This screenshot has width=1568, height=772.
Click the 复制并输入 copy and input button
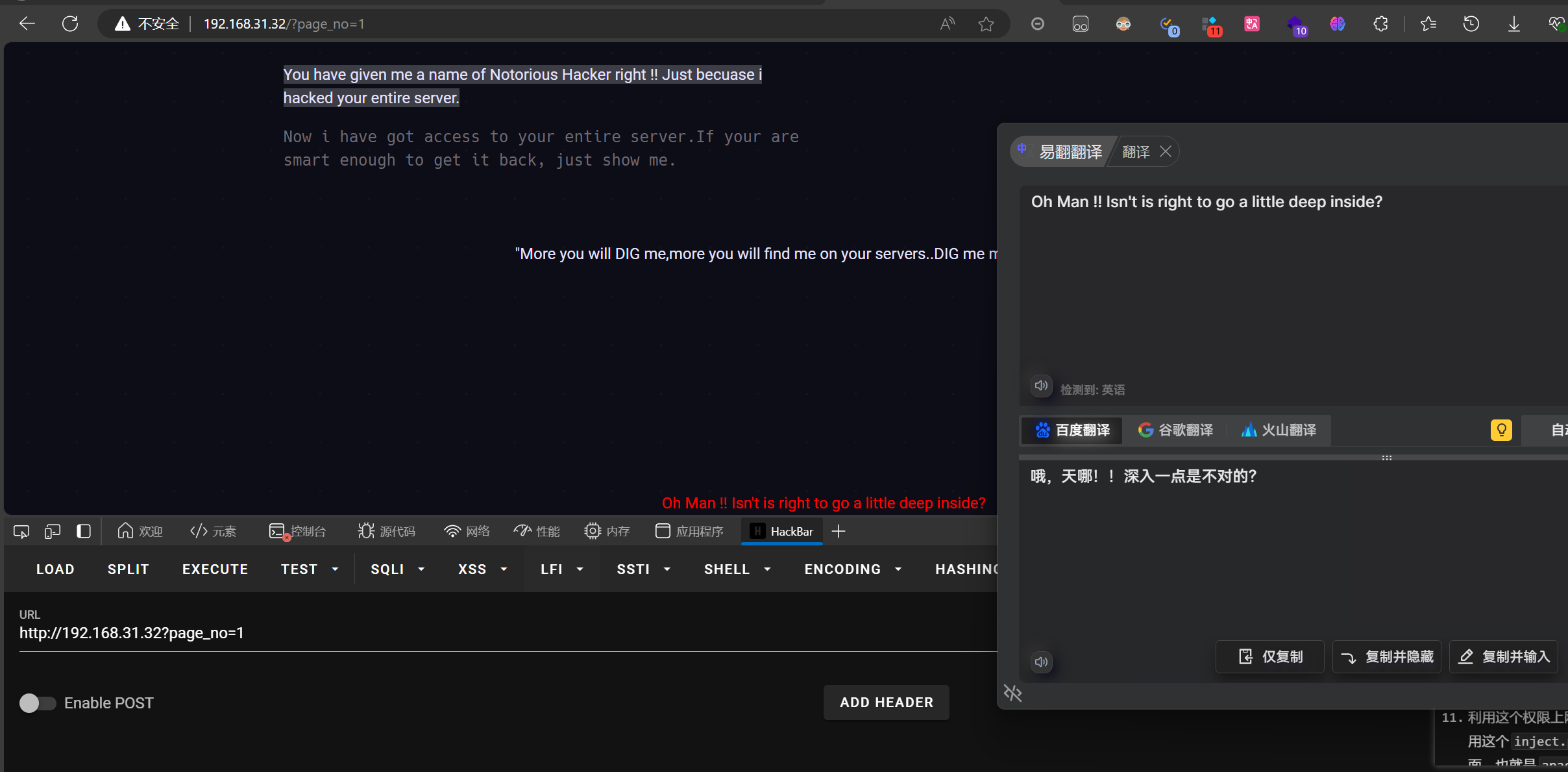(x=1503, y=657)
